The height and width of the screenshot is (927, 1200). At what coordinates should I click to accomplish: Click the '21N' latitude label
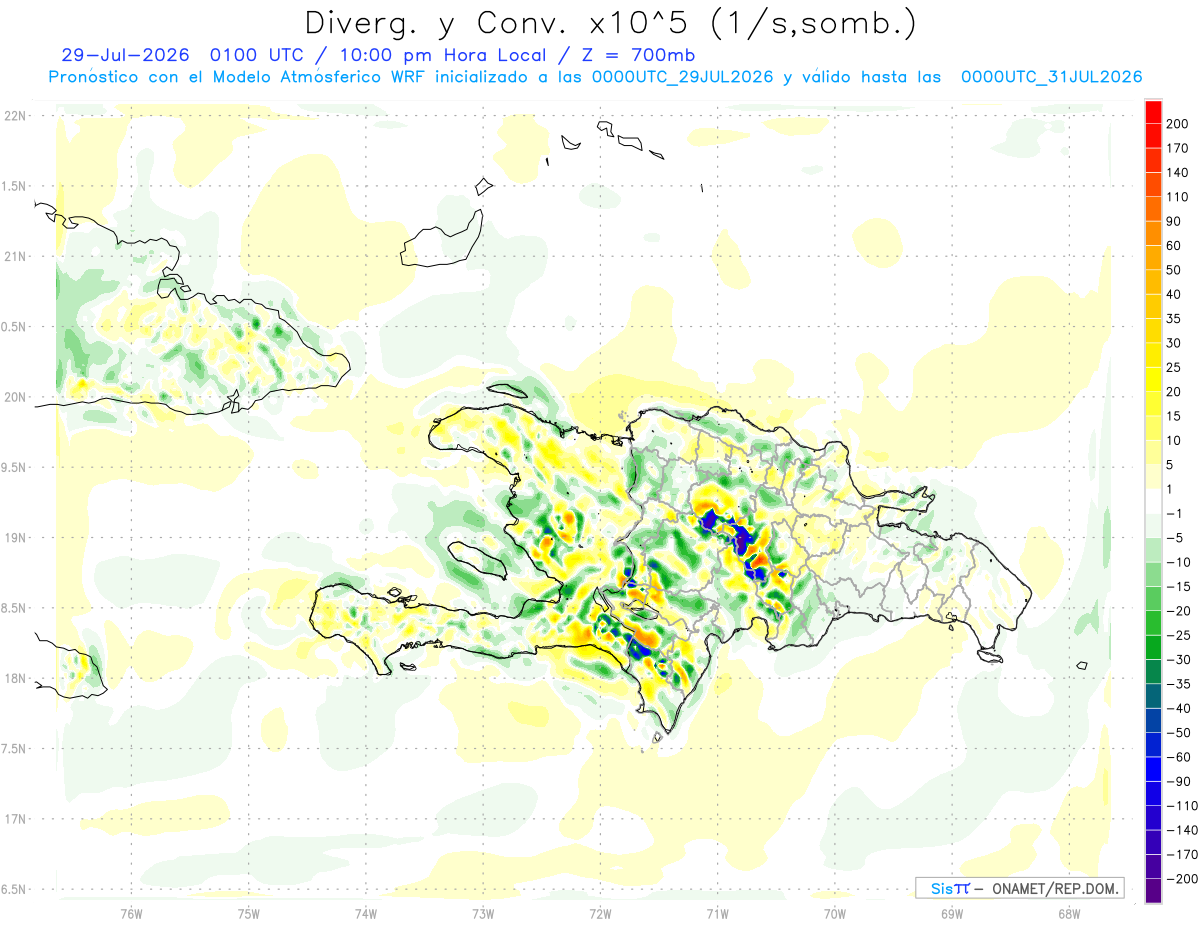[14, 256]
